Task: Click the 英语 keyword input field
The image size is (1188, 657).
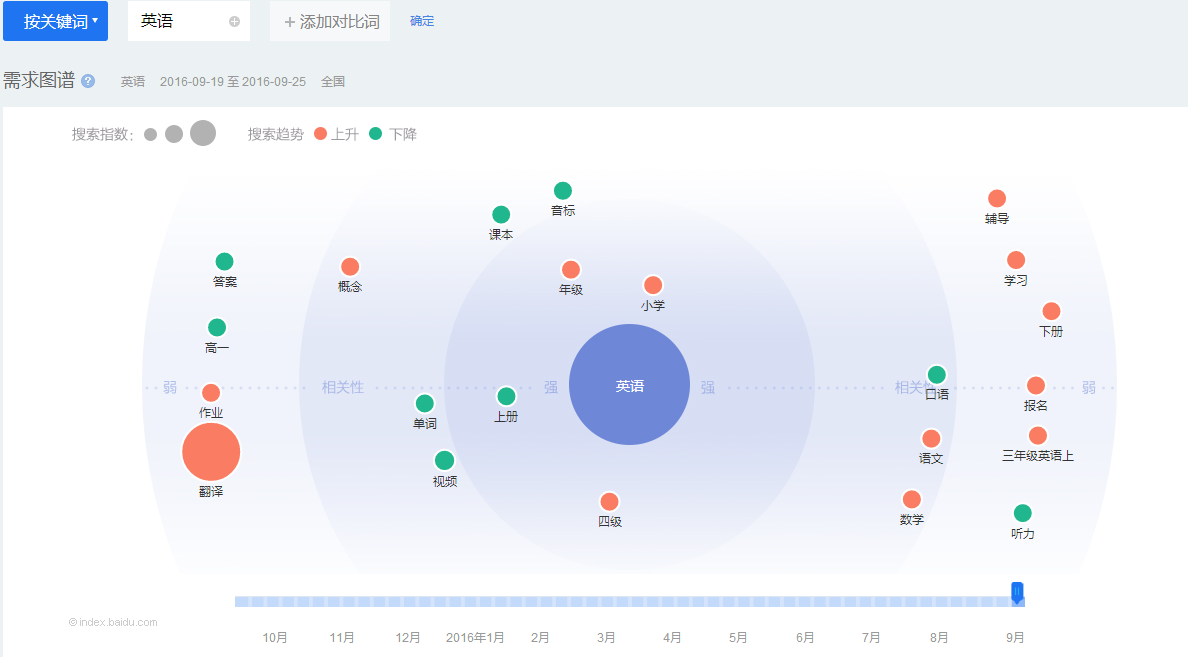Action: pyautogui.click(x=180, y=21)
